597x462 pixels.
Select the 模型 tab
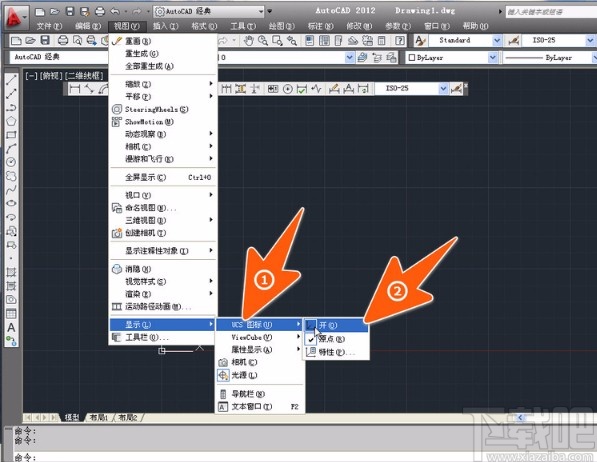pyautogui.click(x=72, y=418)
